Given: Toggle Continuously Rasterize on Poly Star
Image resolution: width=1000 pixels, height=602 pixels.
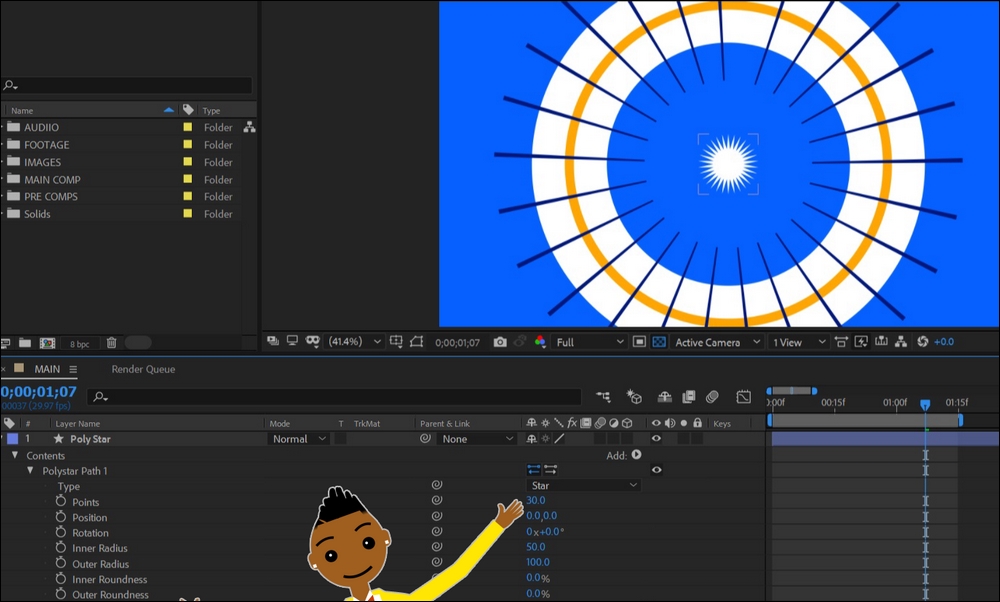Looking at the screenshot, I should (x=545, y=439).
